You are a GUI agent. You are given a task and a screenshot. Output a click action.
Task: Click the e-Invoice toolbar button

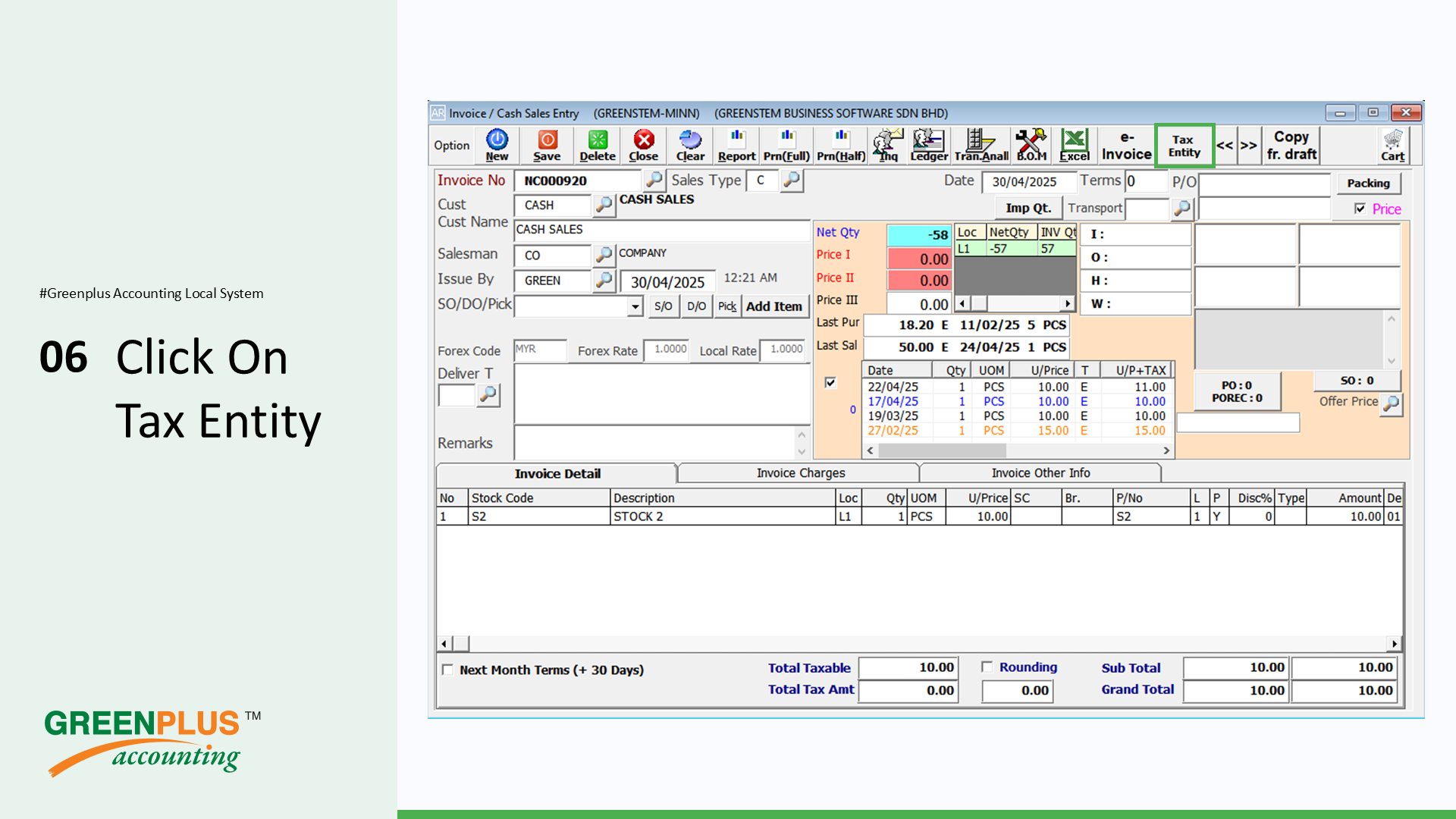click(x=1126, y=146)
